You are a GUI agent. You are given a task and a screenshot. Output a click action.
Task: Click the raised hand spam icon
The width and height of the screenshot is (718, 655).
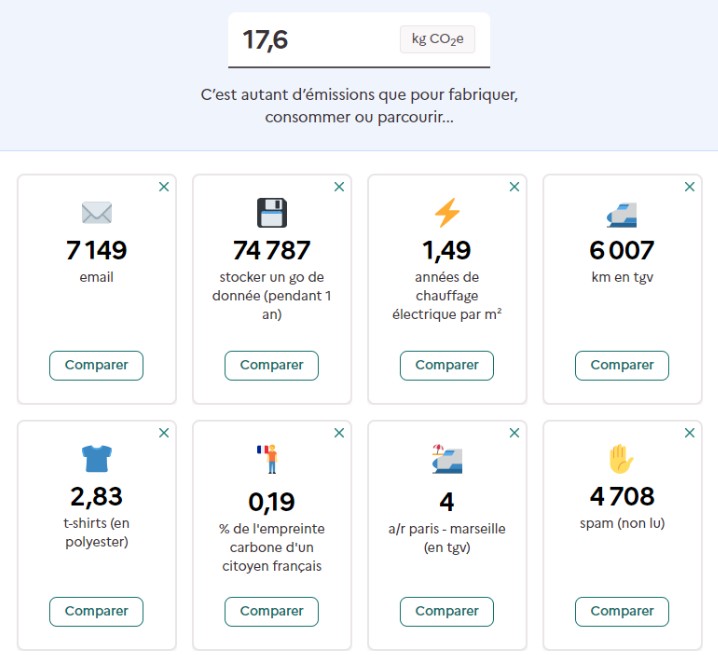point(622,458)
